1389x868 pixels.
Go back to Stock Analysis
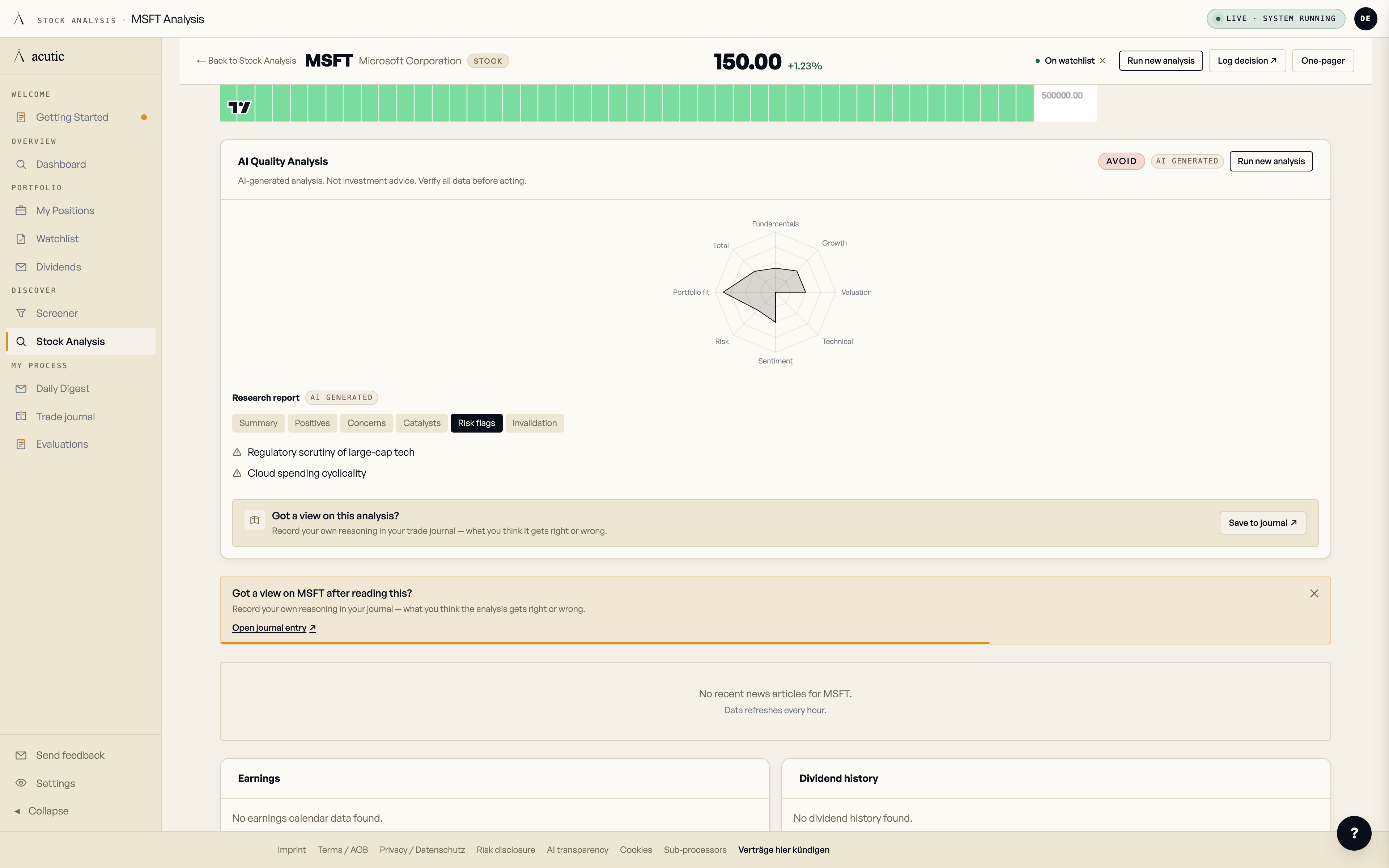(x=246, y=61)
